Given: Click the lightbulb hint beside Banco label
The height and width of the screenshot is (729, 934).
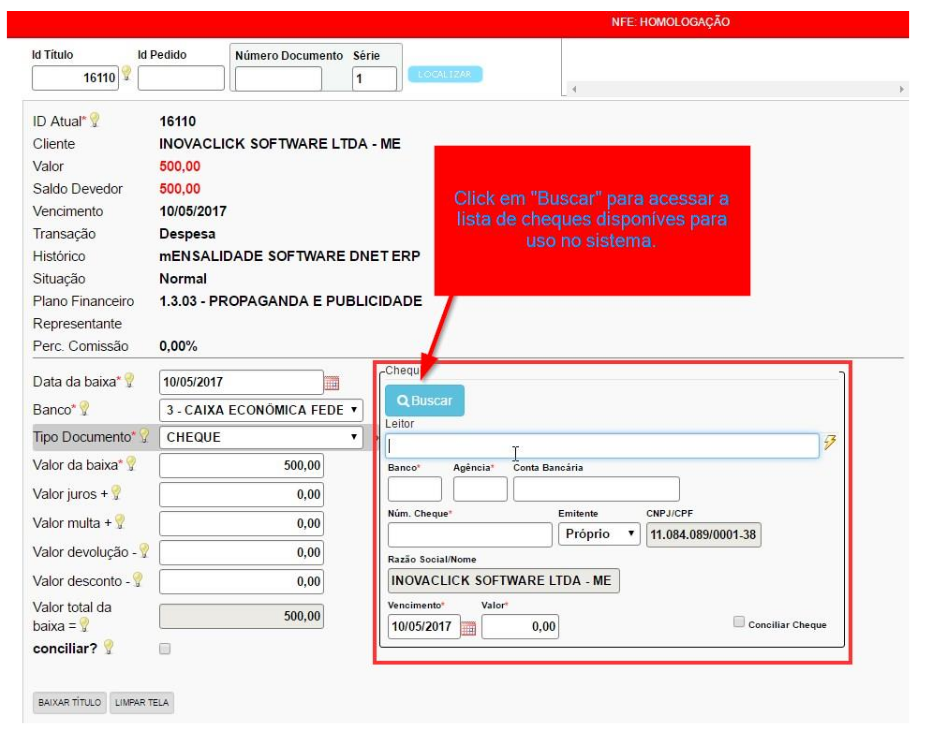Looking at the screenshot, I should point(85,409).
